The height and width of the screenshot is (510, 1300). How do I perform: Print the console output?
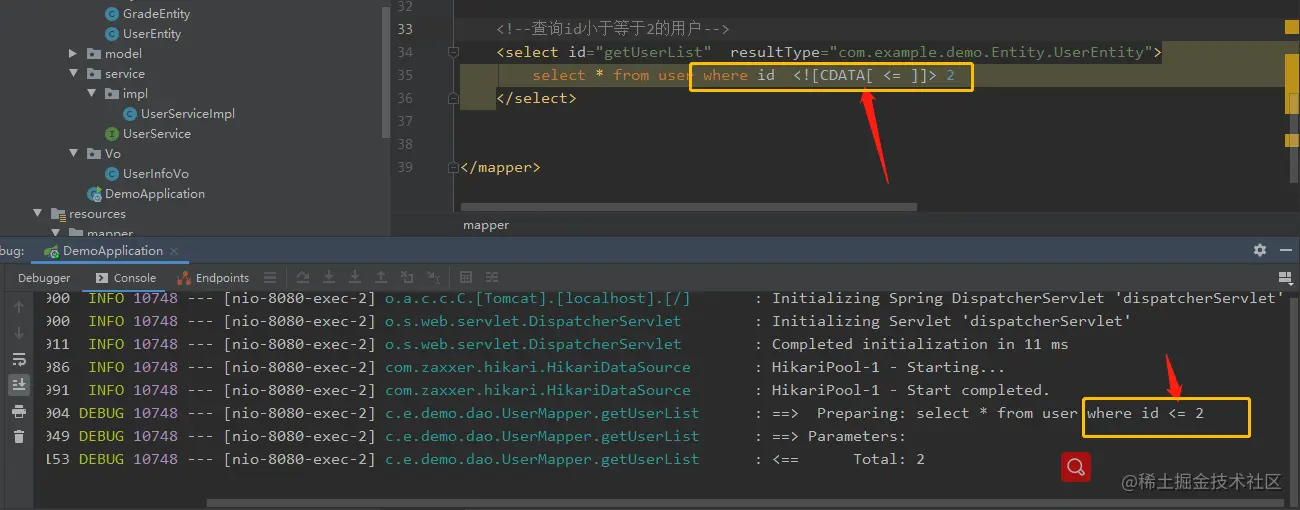[x=19, y=411]
